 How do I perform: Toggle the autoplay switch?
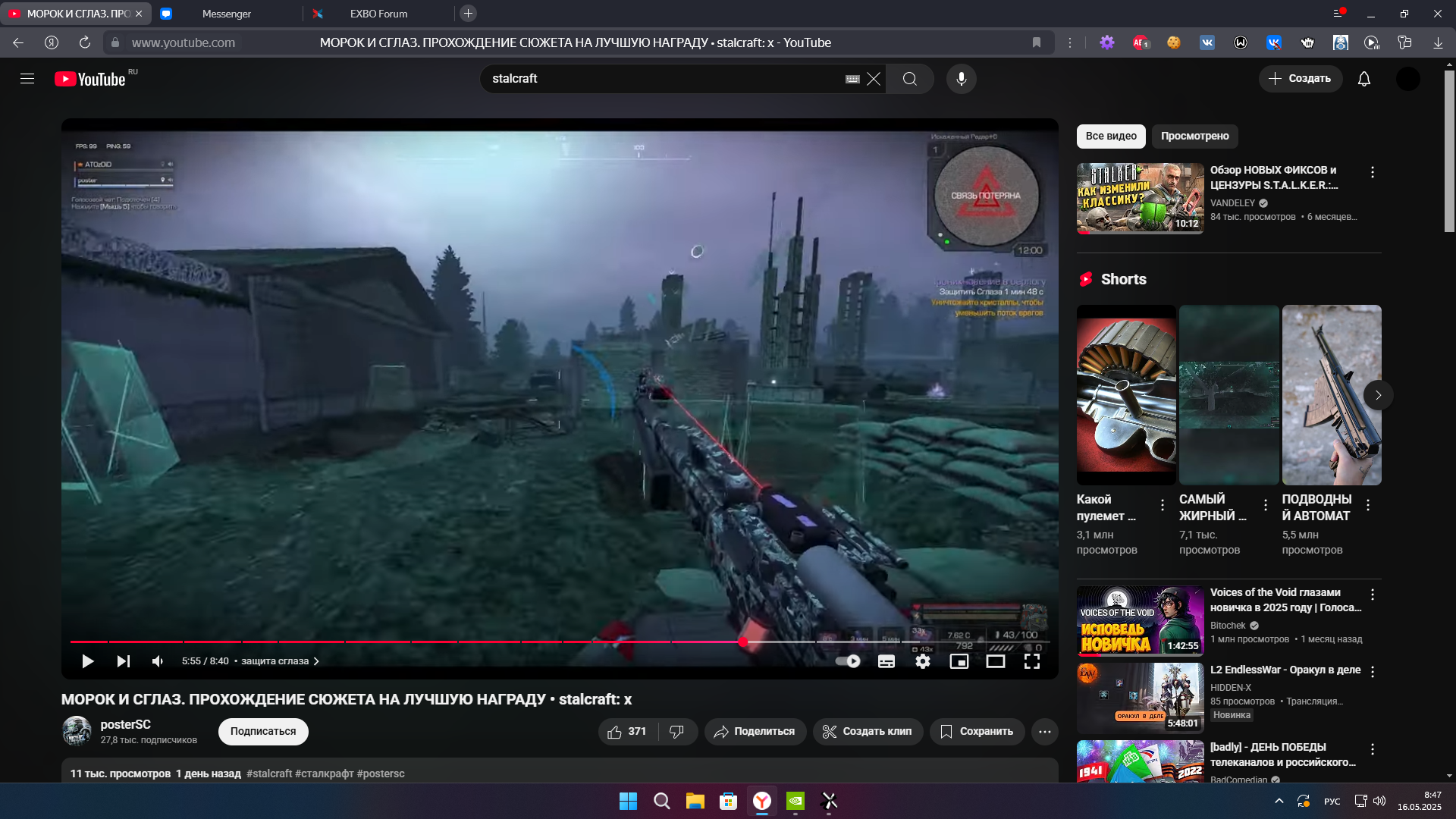coord(848,661)
